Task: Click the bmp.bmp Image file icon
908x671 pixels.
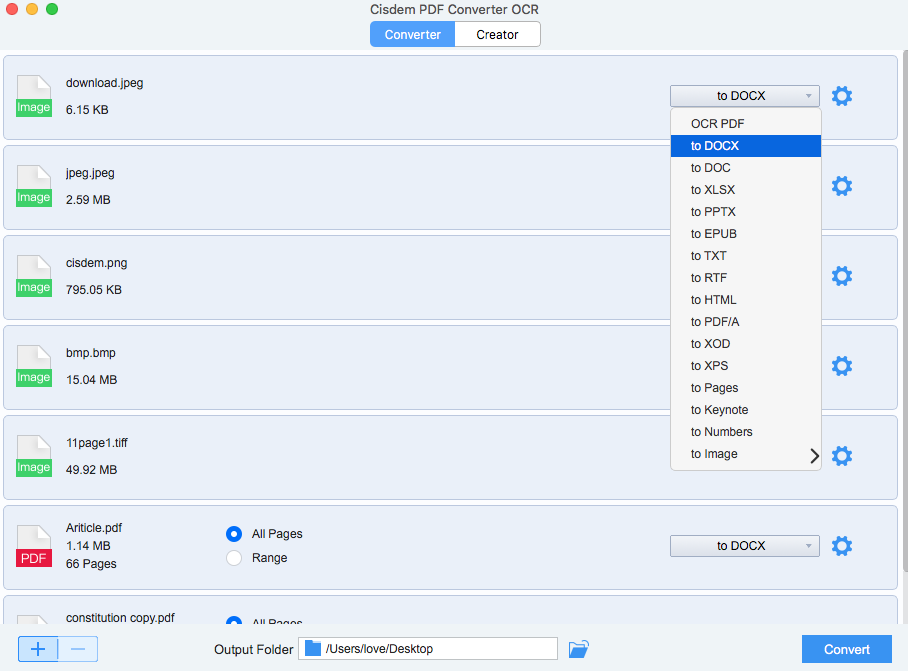Action: tap(34, 366)
